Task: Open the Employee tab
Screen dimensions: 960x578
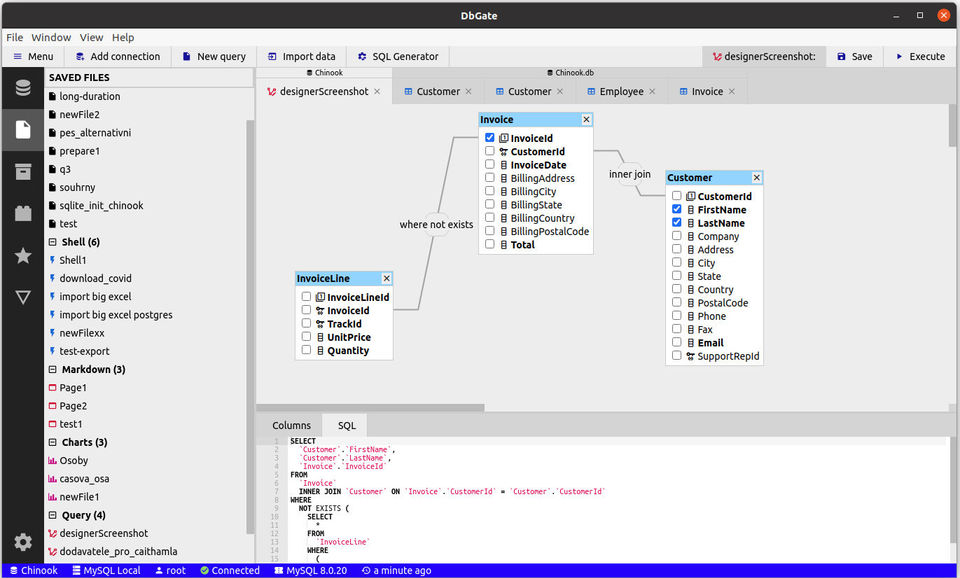Action: (x=621, y=92)
